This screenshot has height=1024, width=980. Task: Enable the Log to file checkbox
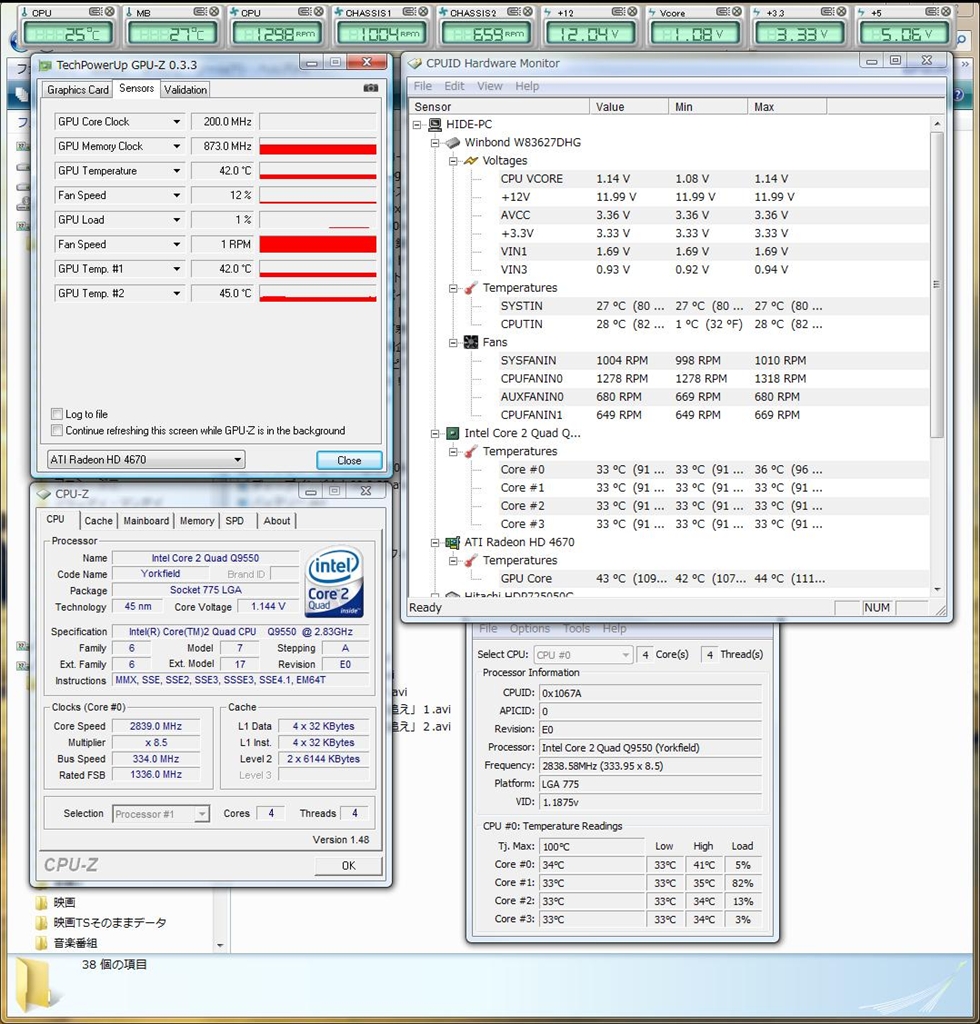(x=57, y=414)
